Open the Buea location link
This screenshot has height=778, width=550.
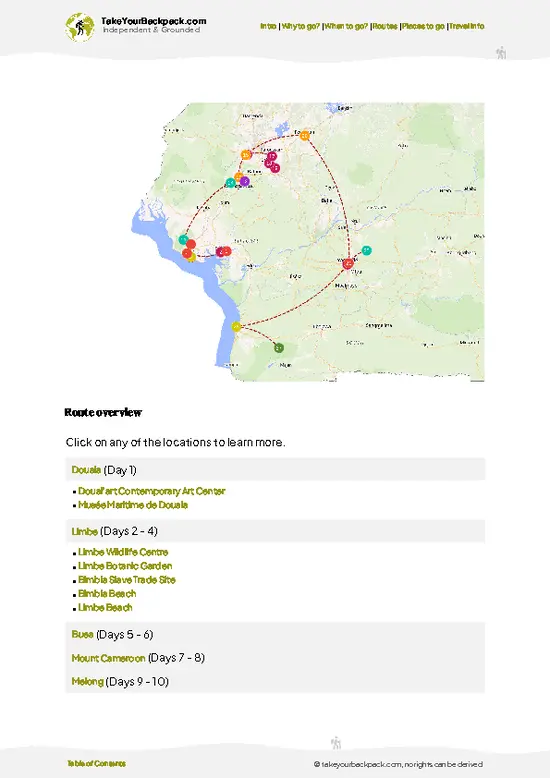point(82,634)
